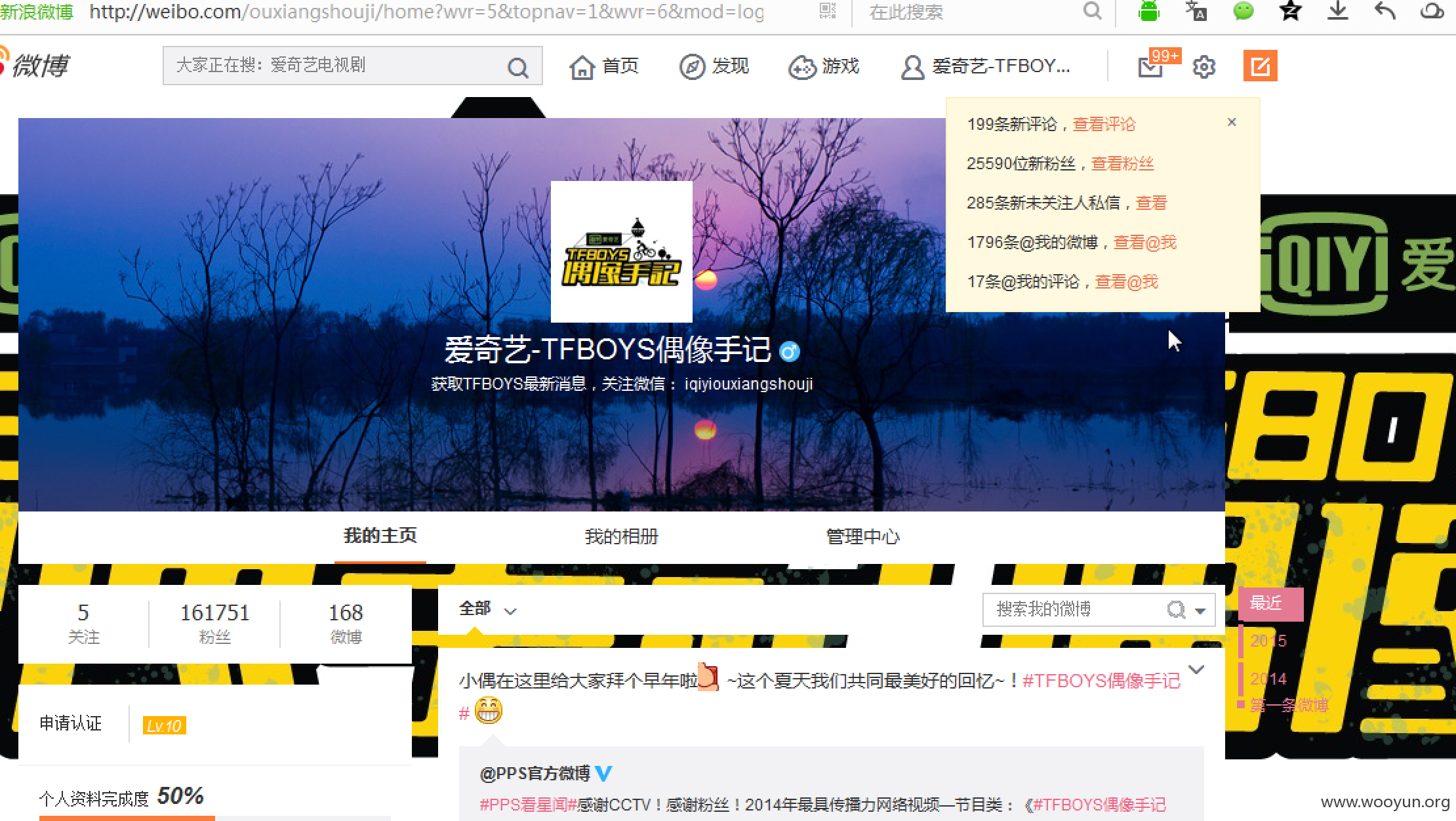Open the settings gear icon
This screenshot has height=821, width=1456.
click(x=1203, y=67)
